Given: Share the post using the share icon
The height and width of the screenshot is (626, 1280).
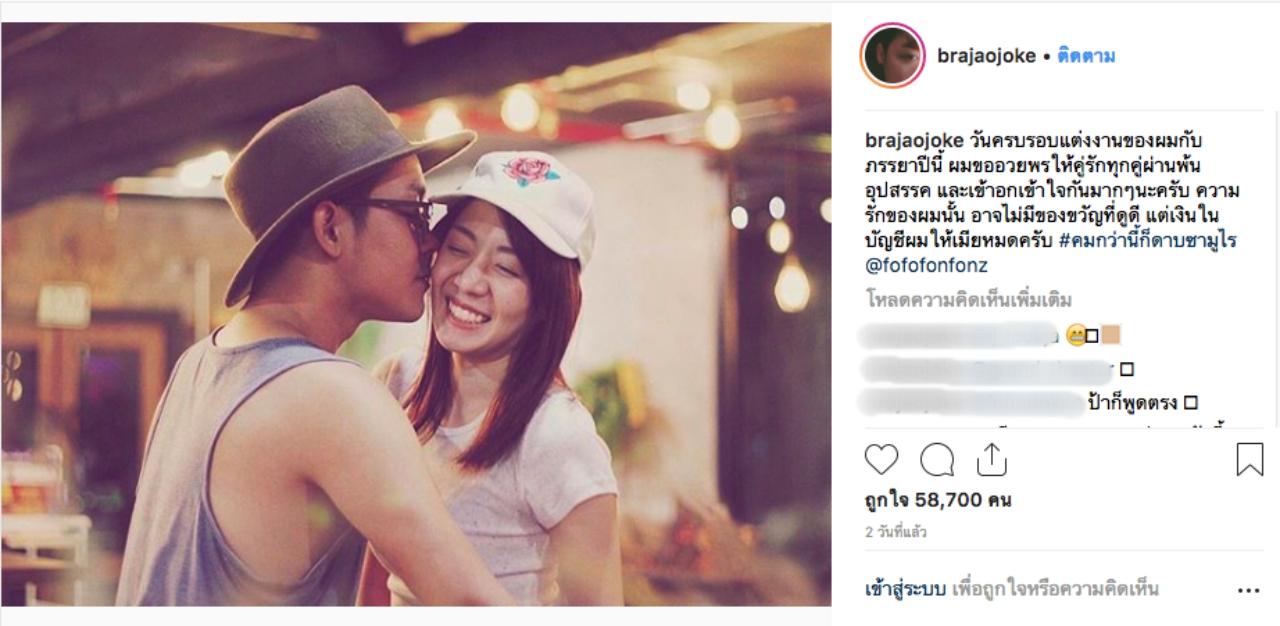Looking at the screenshot, I should (991, 458).
